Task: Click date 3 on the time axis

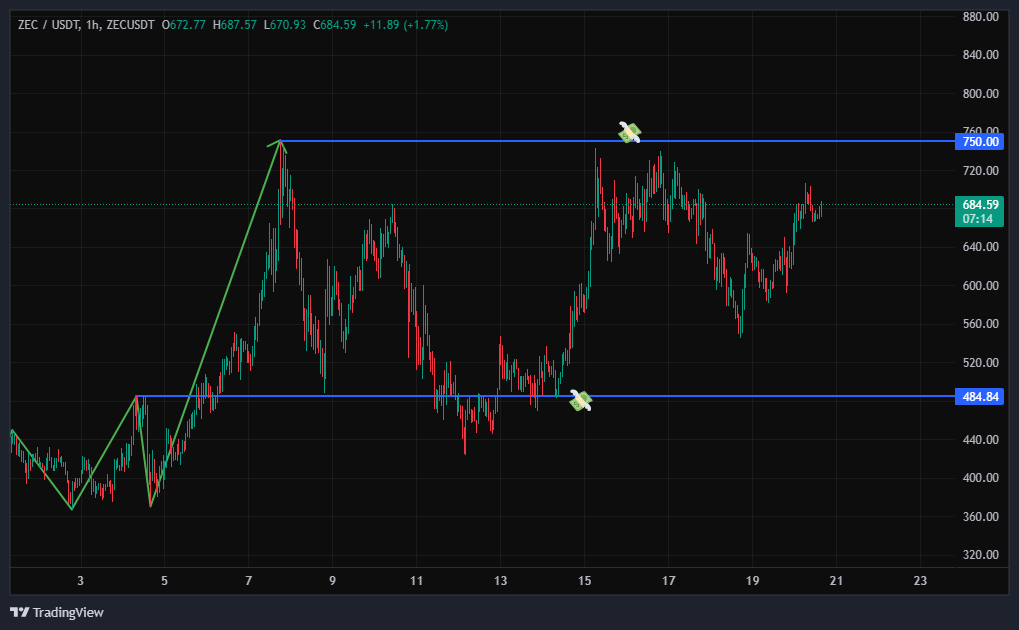Action: [80, 581]
